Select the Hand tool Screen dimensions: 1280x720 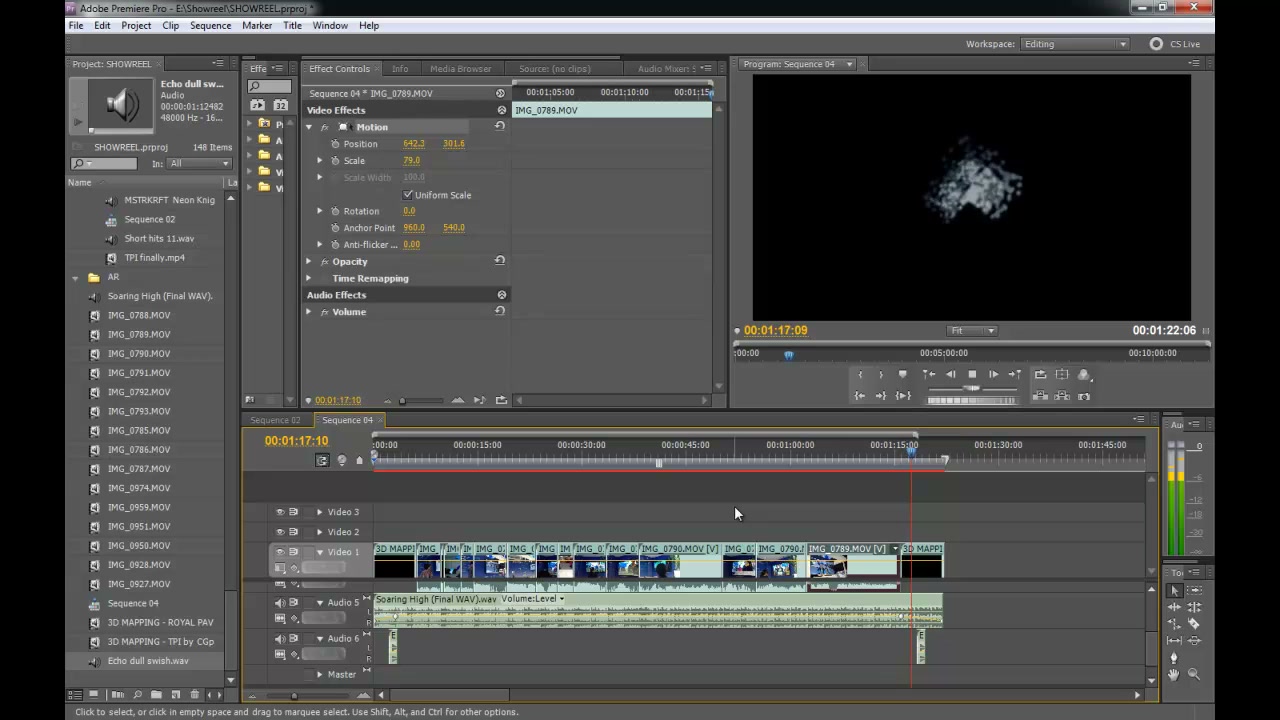pyautogui.click(x=1174, y=675)
